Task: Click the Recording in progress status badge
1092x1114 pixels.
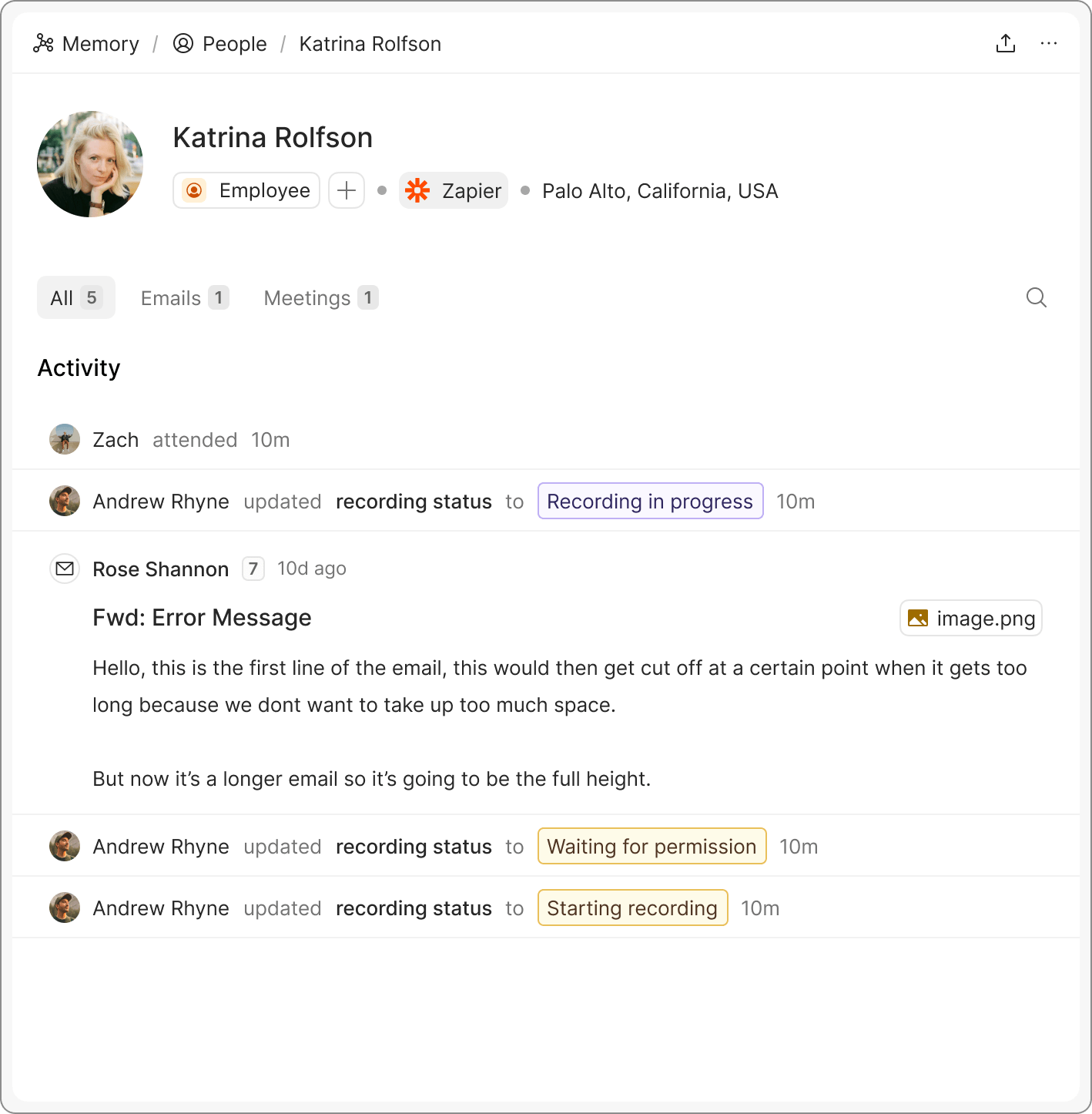Action: (x=650, y=501)
